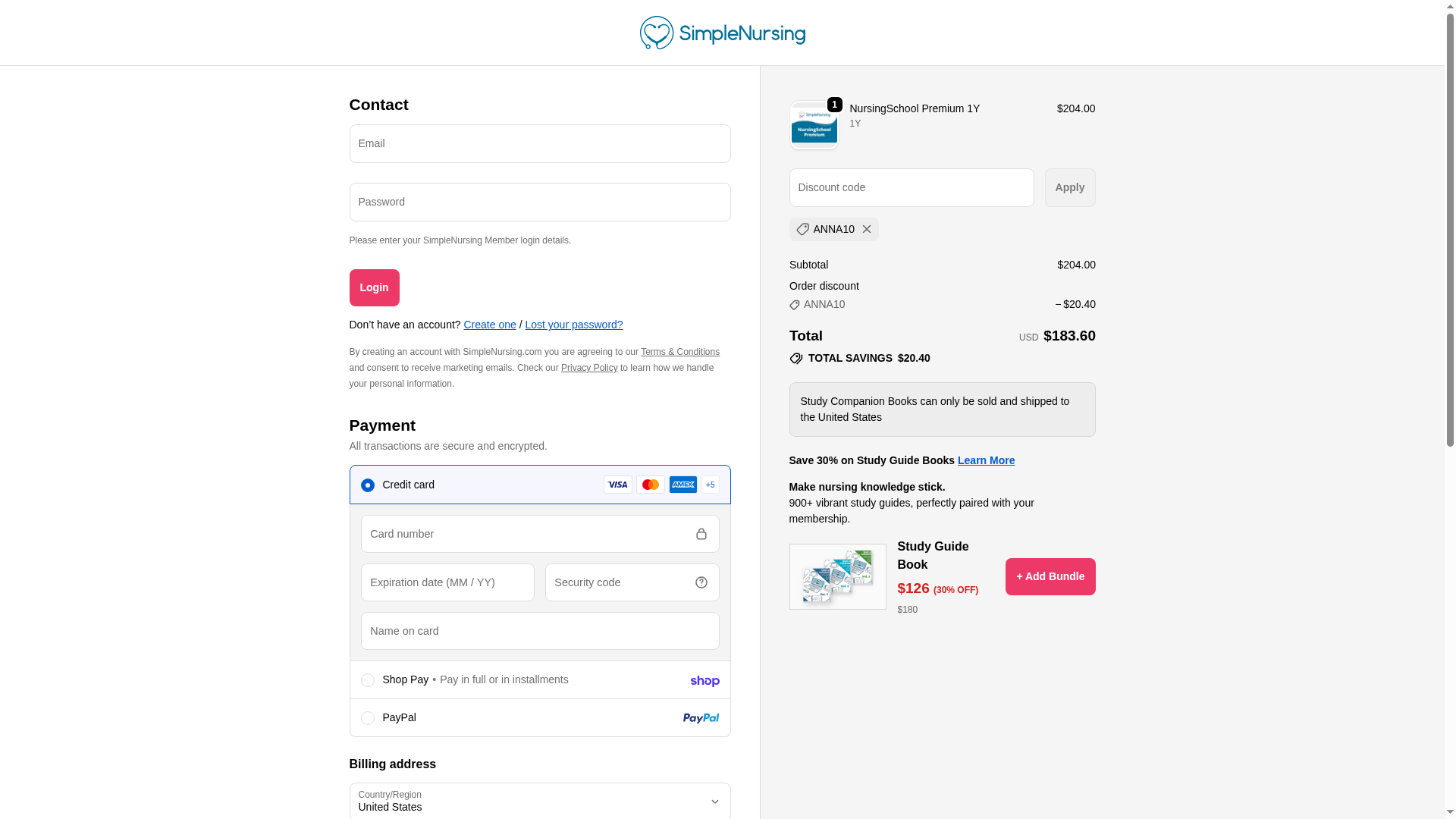Click the NursingSchool Premium product thumbnail

tap(814, 126)
